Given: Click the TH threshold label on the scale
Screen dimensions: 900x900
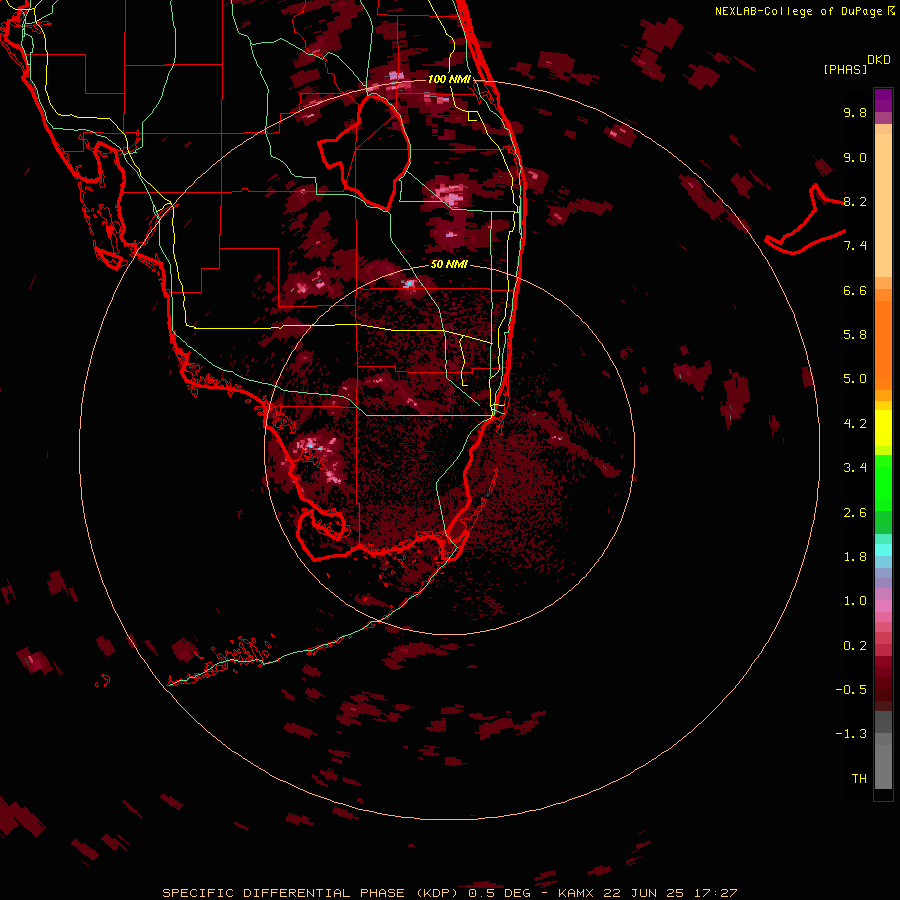Looking at the screenshot, I should [859, 779].
